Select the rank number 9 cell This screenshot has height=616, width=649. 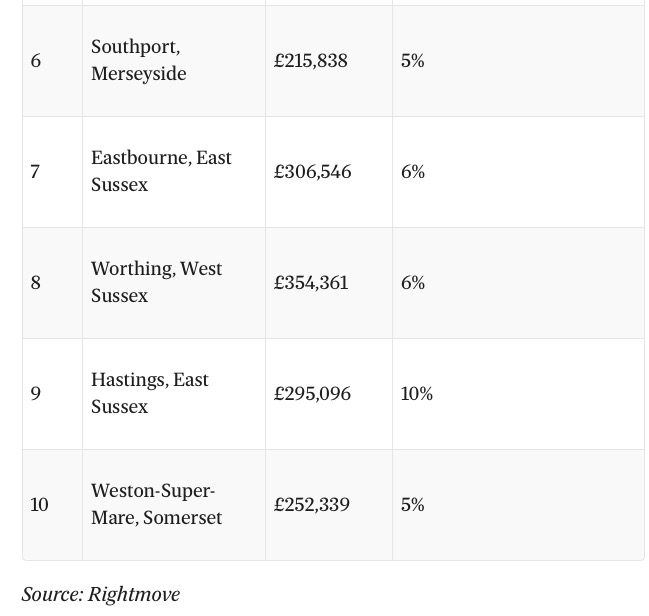[x=36, y=394]
